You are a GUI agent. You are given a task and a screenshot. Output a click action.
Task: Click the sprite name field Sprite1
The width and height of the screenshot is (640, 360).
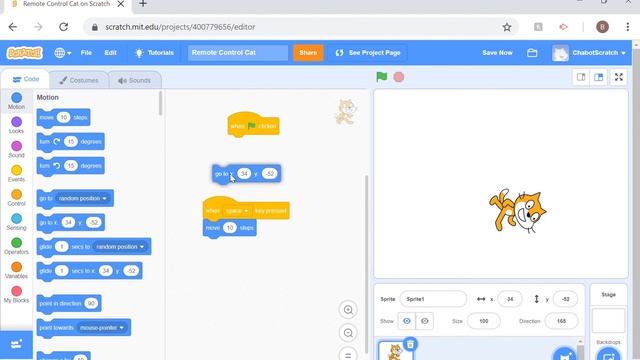tap(433, 299)
